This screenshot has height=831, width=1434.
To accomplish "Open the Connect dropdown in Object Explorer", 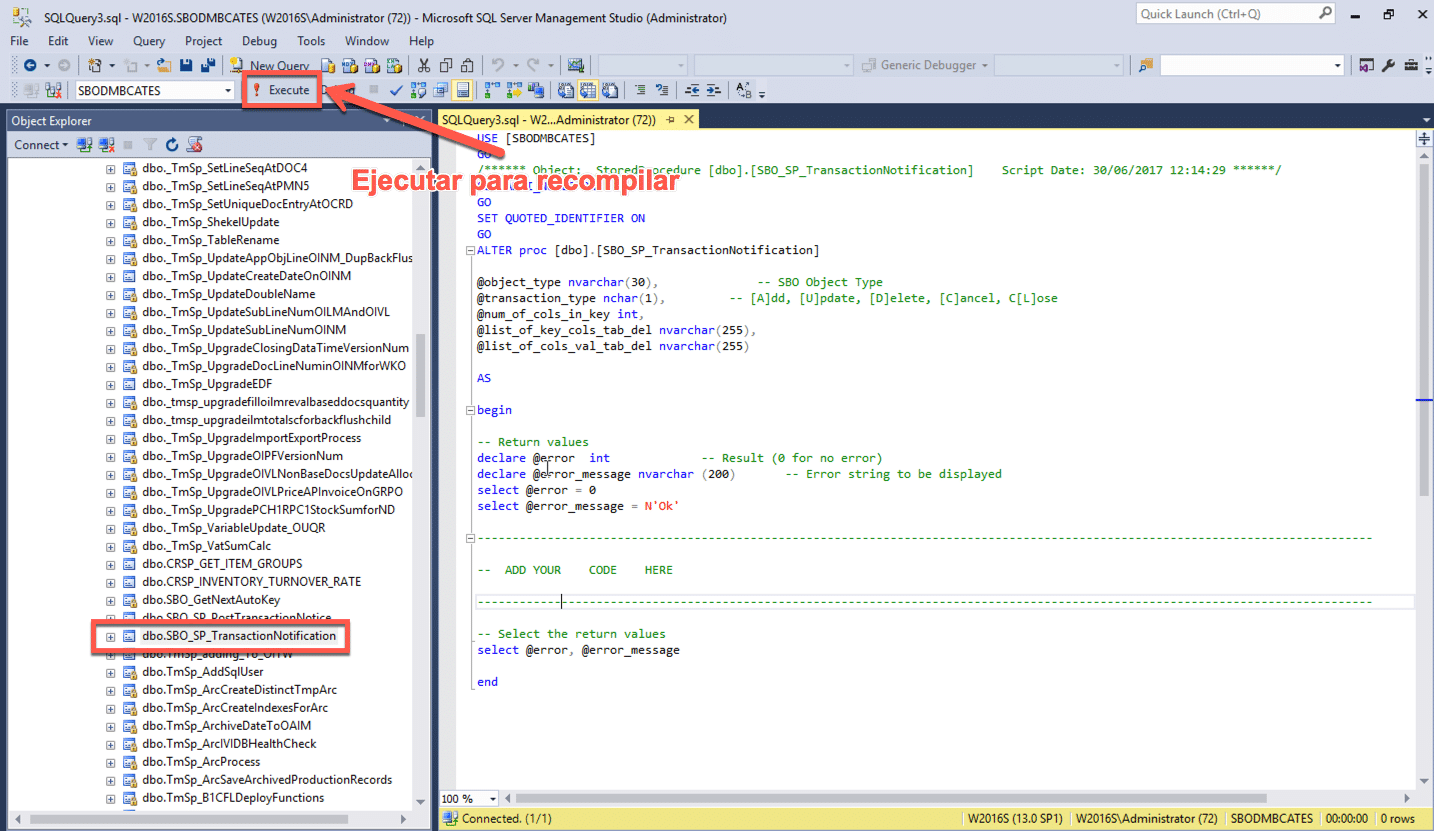I will (x=41, y=145).
